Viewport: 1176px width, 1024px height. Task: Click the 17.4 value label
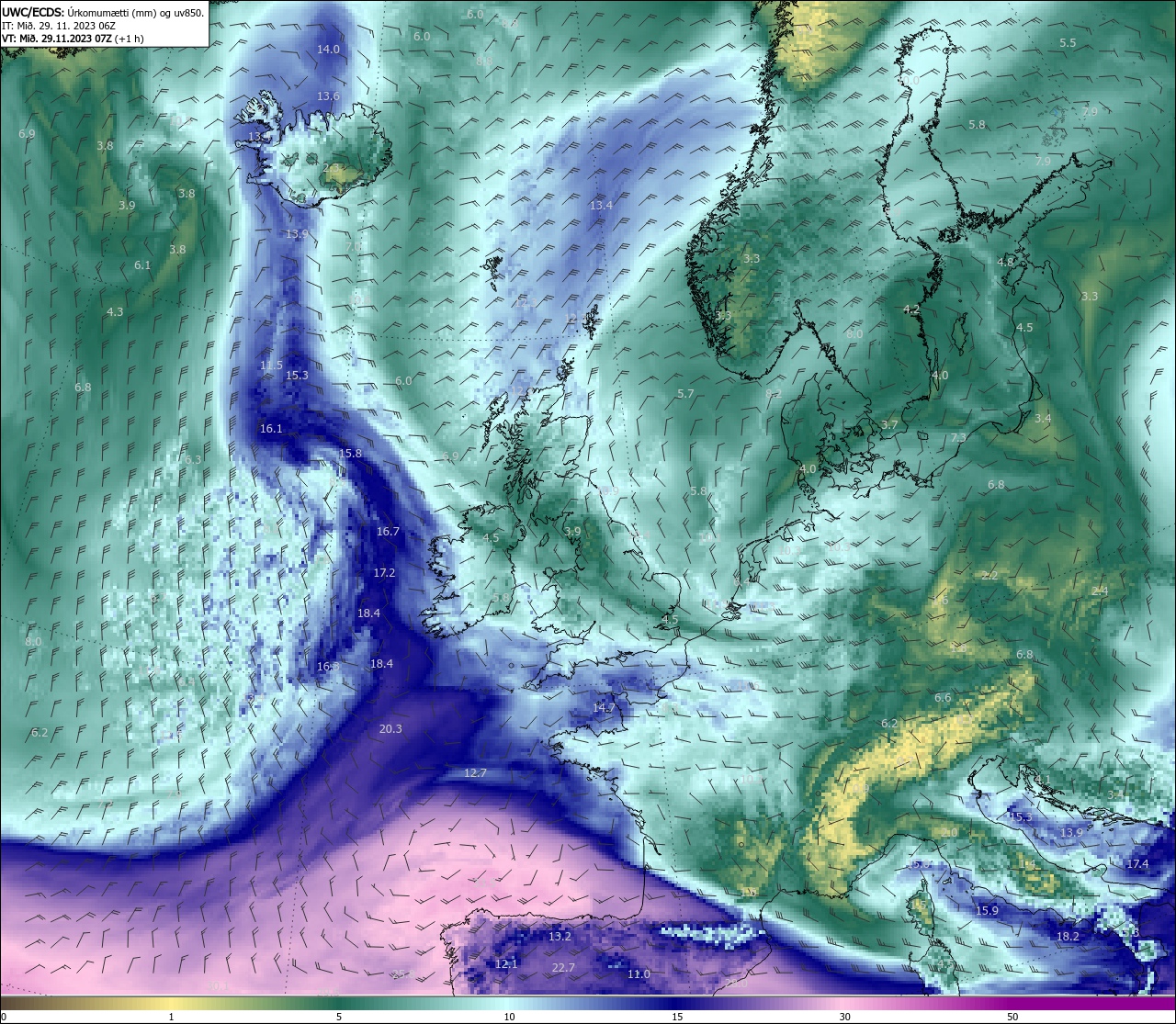click(1137, 864)
